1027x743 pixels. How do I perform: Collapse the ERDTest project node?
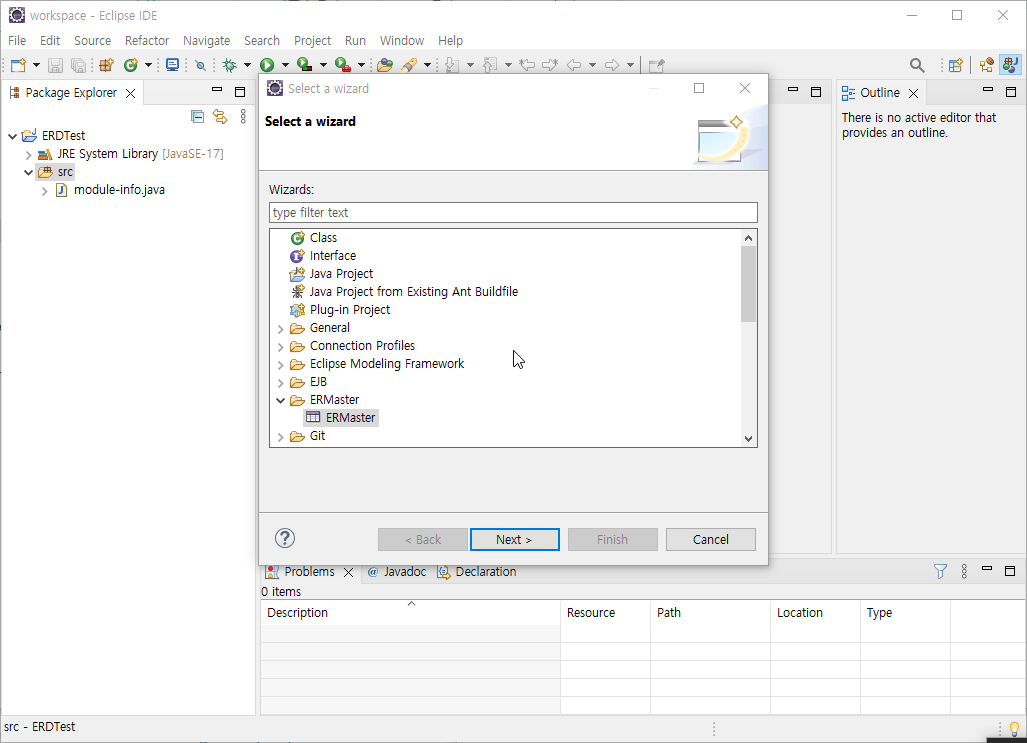(12, 136)
